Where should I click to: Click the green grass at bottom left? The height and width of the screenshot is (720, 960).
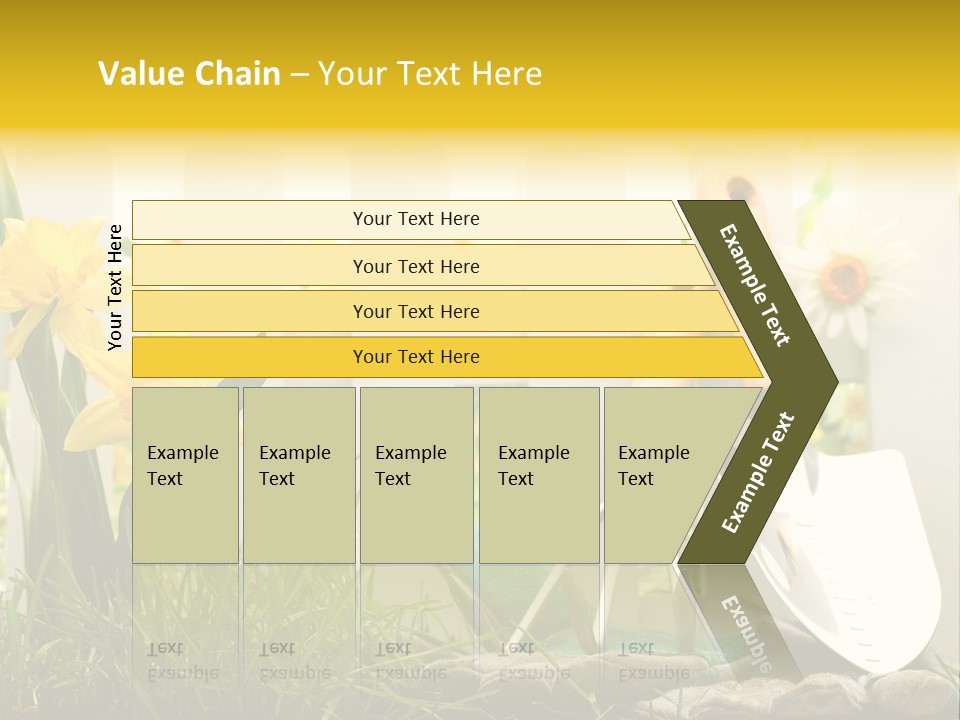click(60, 640)
